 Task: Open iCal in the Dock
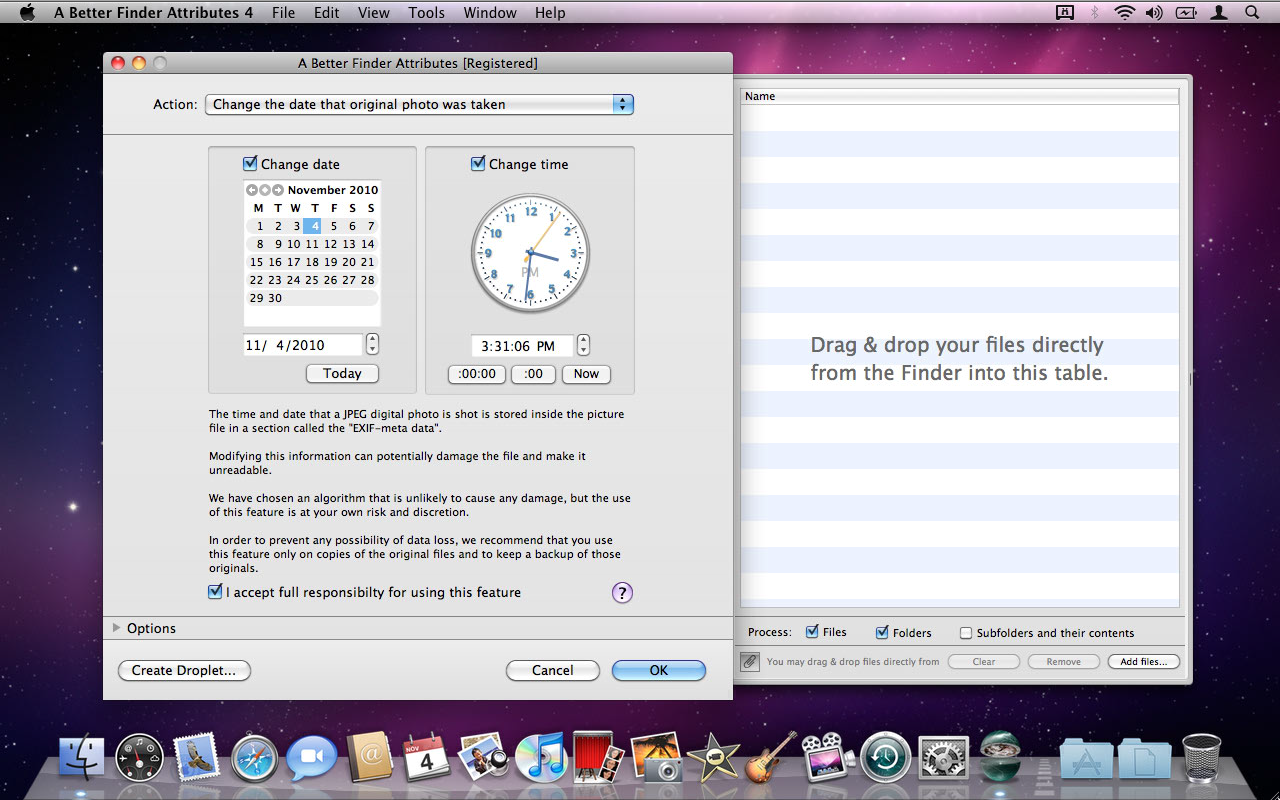pyautogui.click(x=426, y=758)
